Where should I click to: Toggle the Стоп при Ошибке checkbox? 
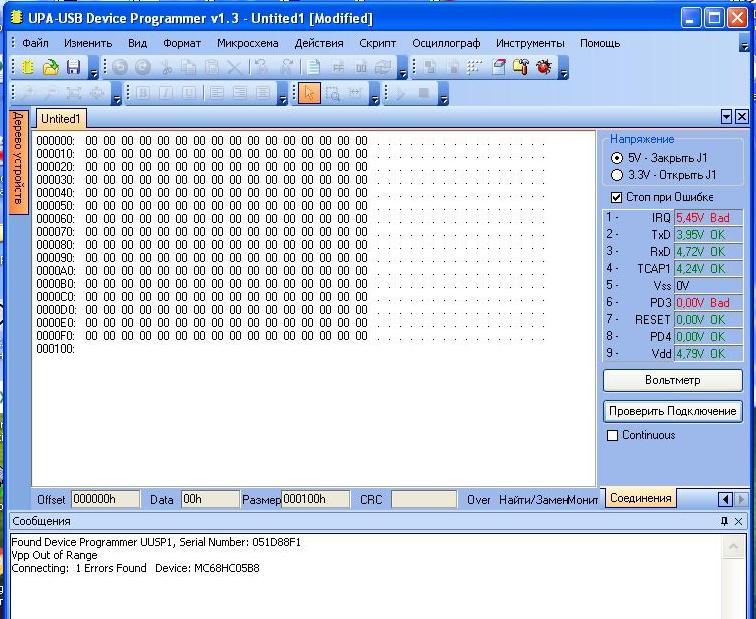coord(616,197)
